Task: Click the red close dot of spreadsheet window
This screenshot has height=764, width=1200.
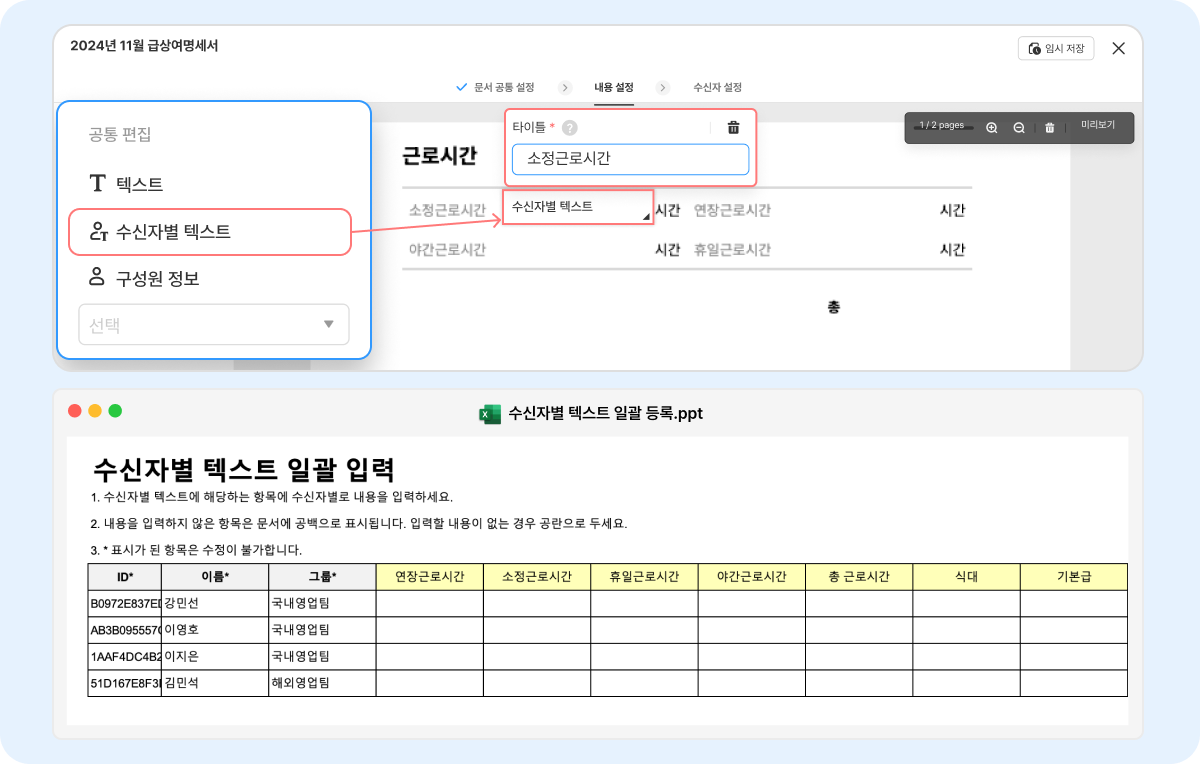Action: point(74,410)
